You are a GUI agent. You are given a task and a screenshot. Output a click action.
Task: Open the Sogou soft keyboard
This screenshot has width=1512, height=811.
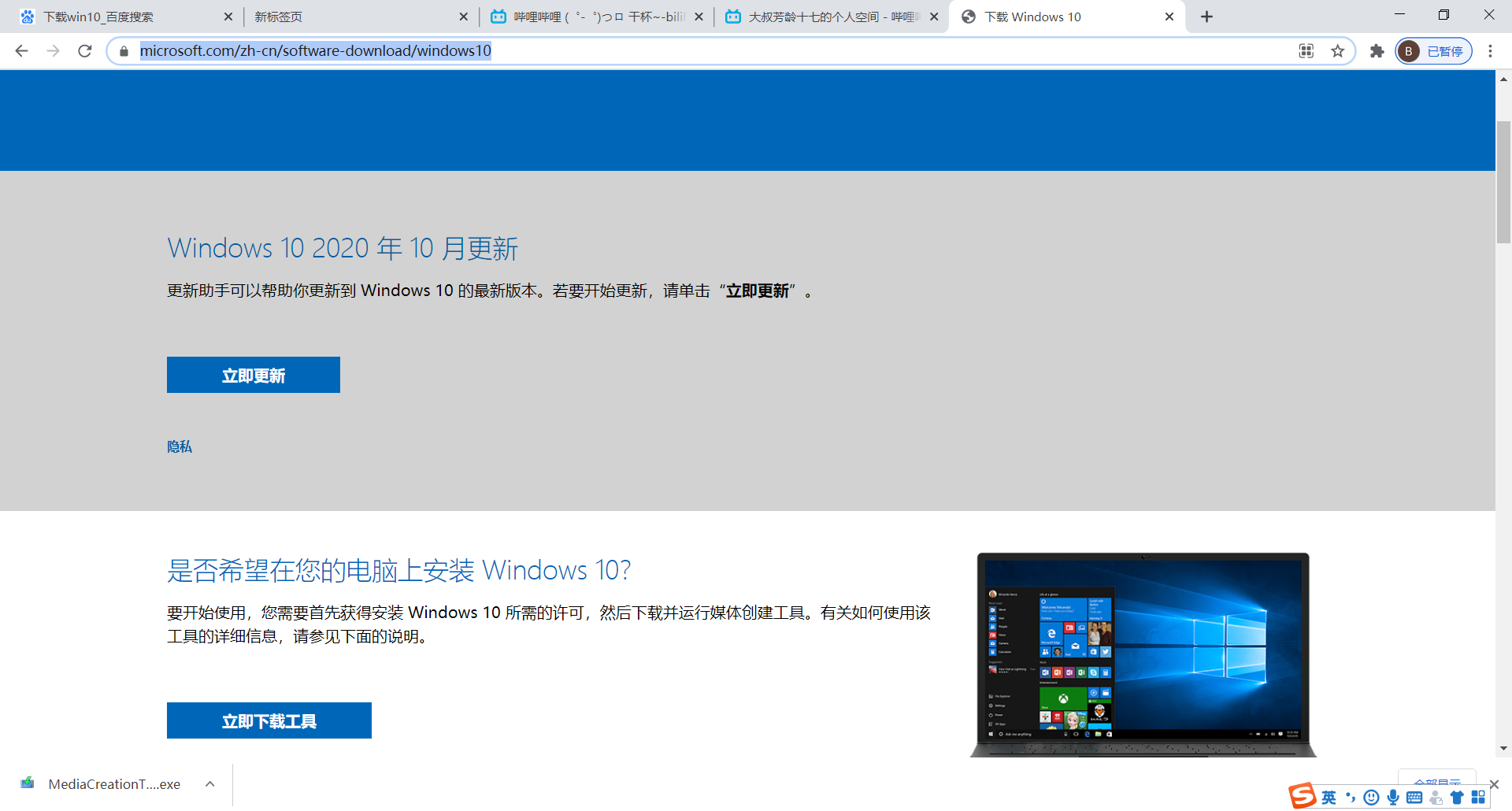click(1414, 798)
